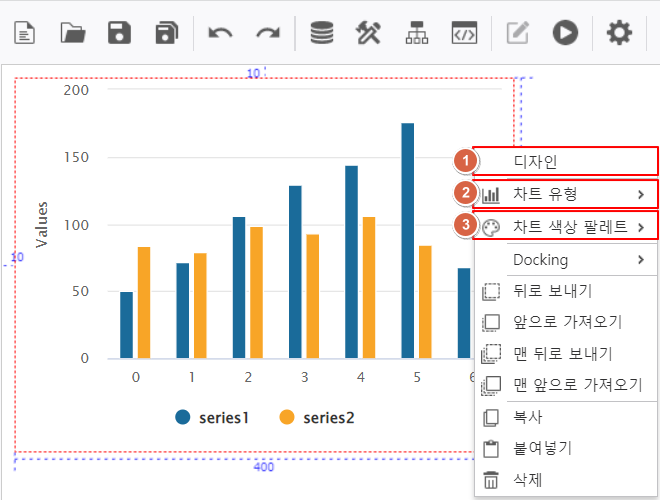The height and width of the screenshot is (500, 660).
Task: Open the settings gear icon
Action: coord(620,32)
